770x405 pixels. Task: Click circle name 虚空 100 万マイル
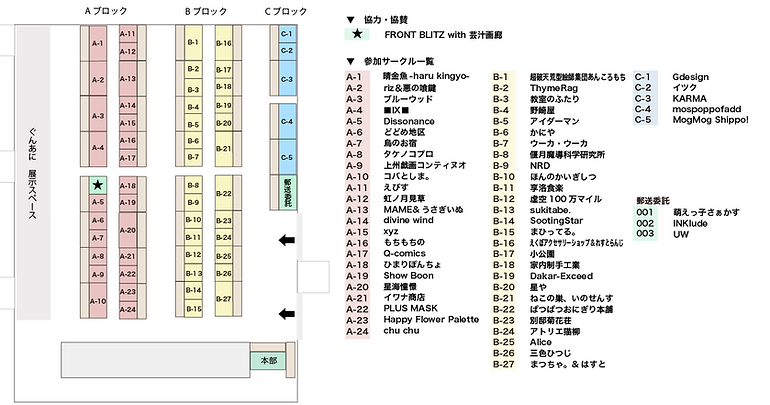(x=565, y=199)
